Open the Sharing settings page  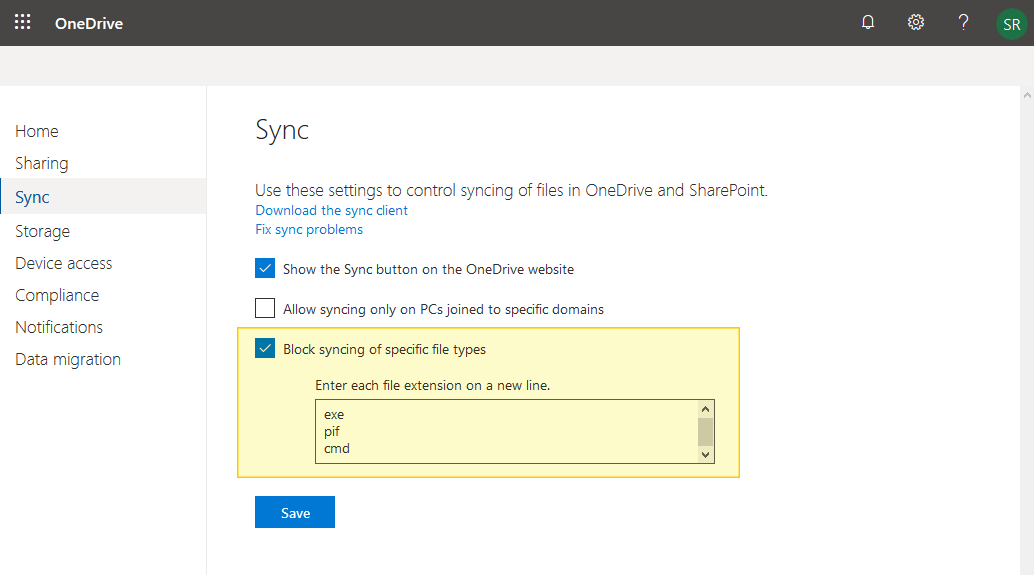click(42, 163)
